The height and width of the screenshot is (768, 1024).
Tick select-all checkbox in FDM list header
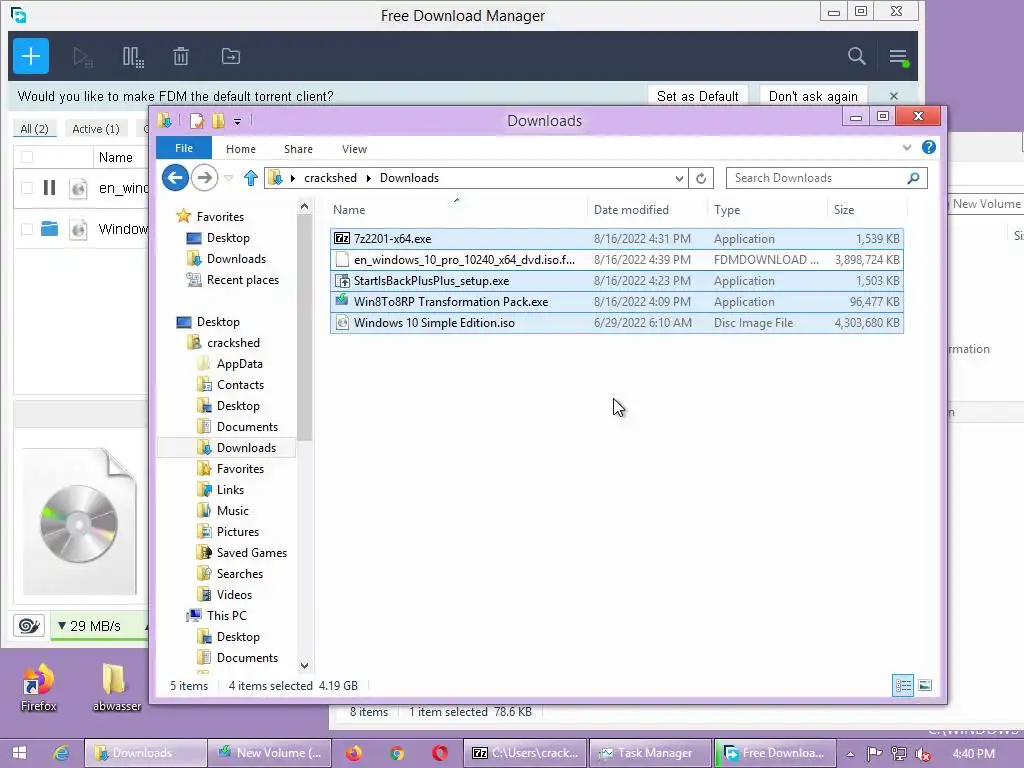(x=27, y=157)
